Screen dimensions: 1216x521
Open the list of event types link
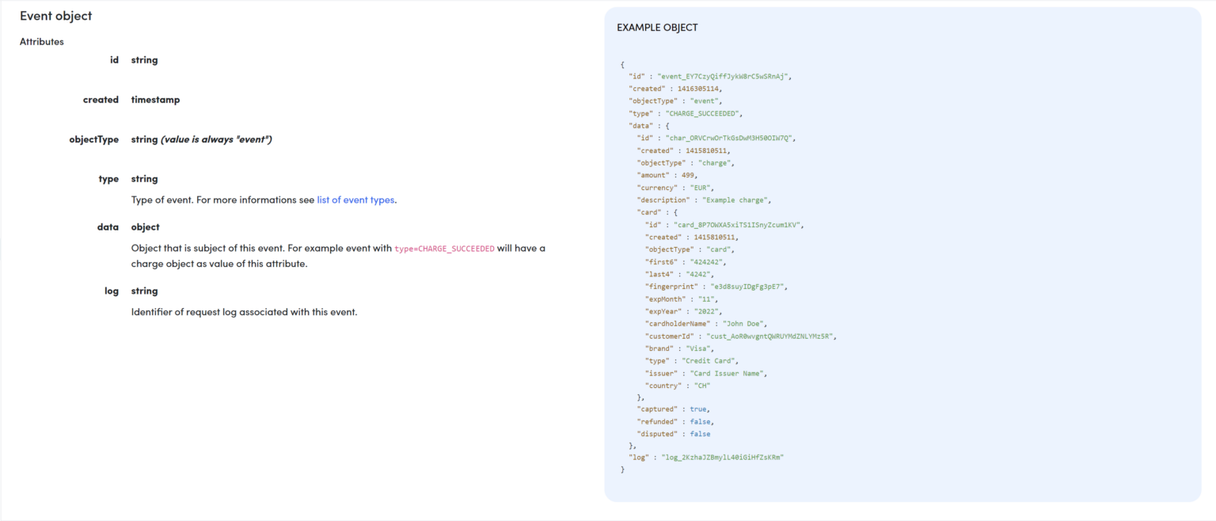click(x=355, y=200)
